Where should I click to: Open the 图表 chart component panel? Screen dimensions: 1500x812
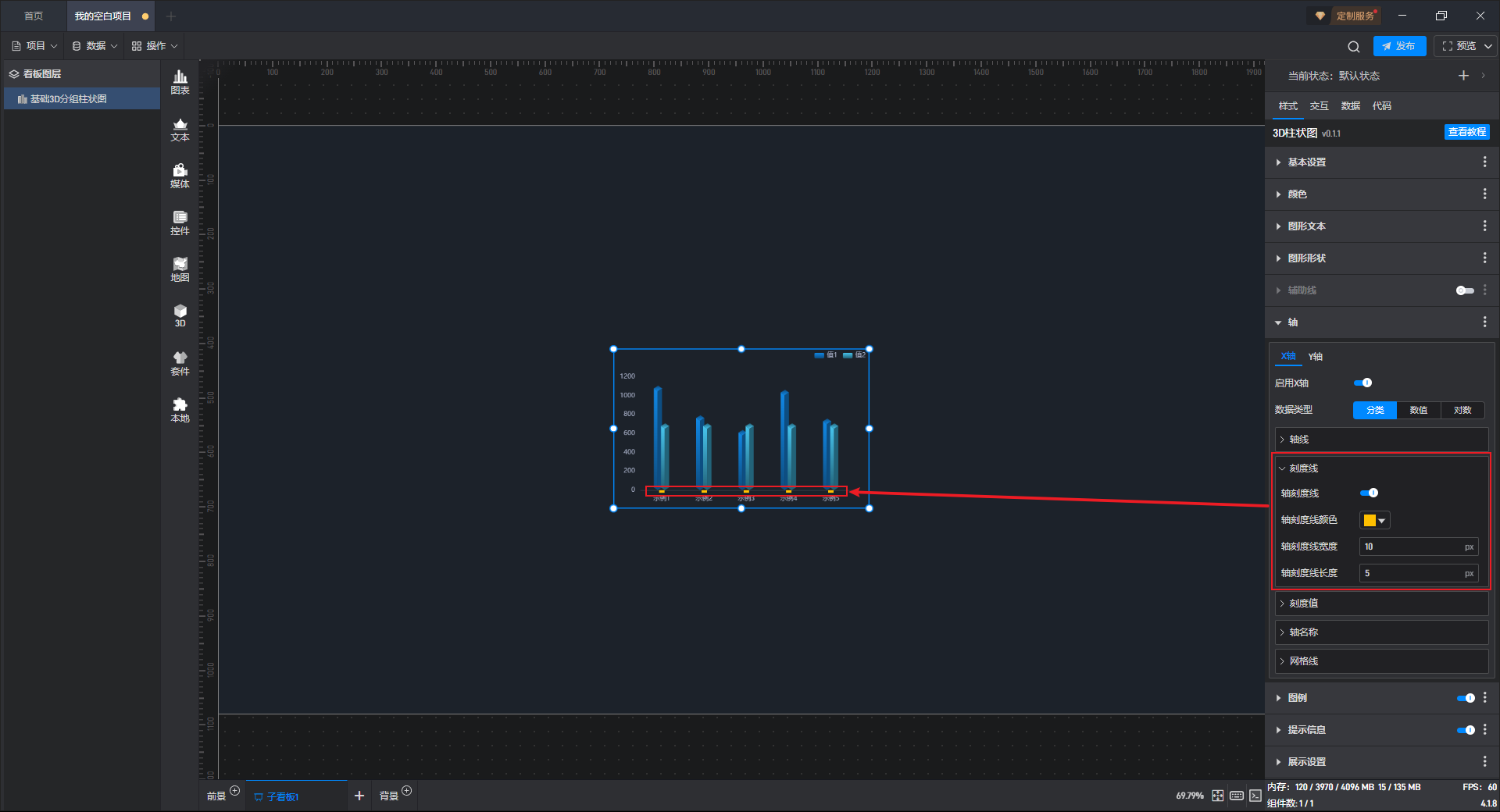[180, 82]
